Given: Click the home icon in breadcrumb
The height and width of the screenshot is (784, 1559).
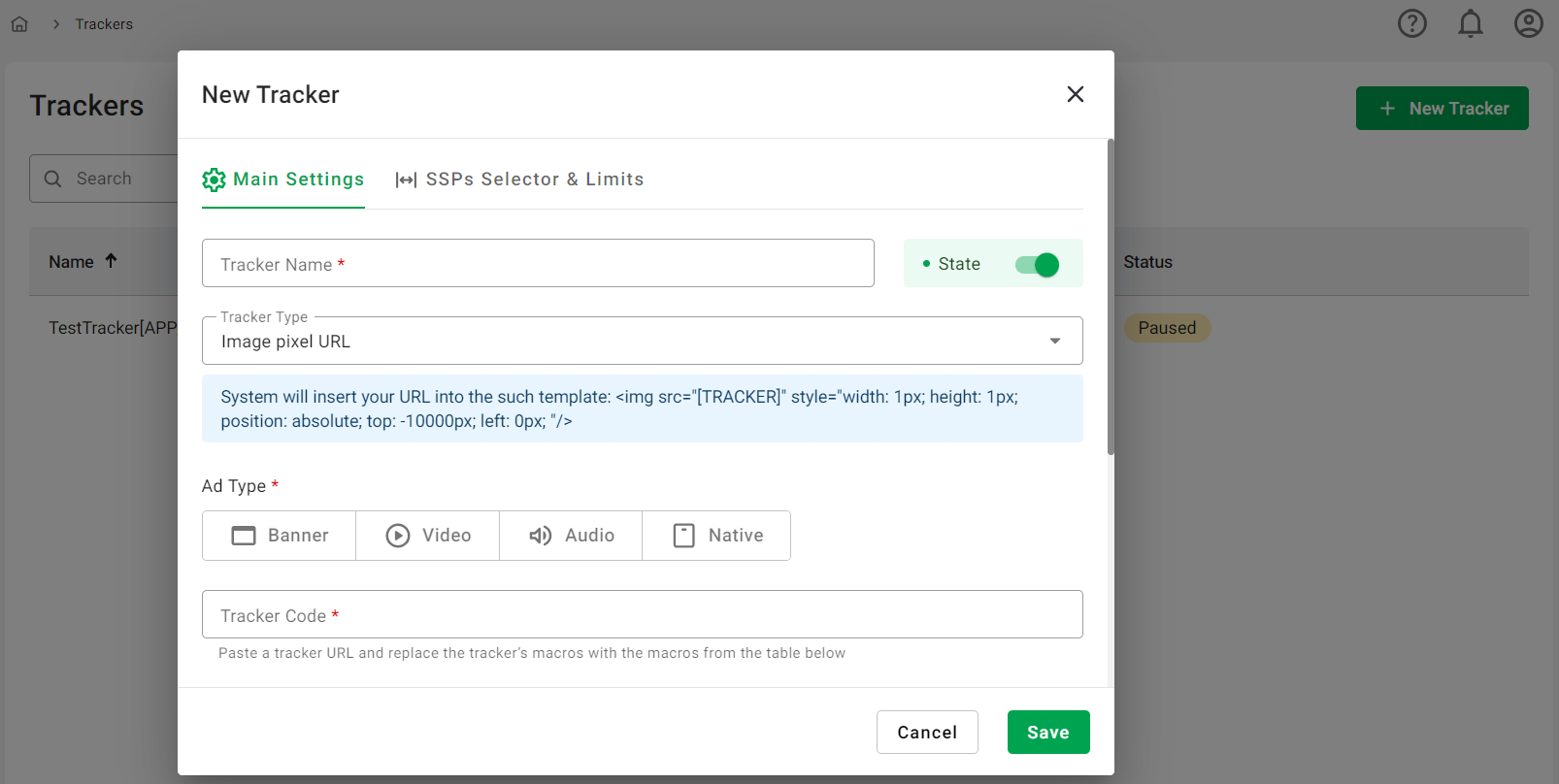Looking at the screenshot, I should click(19, 24).
